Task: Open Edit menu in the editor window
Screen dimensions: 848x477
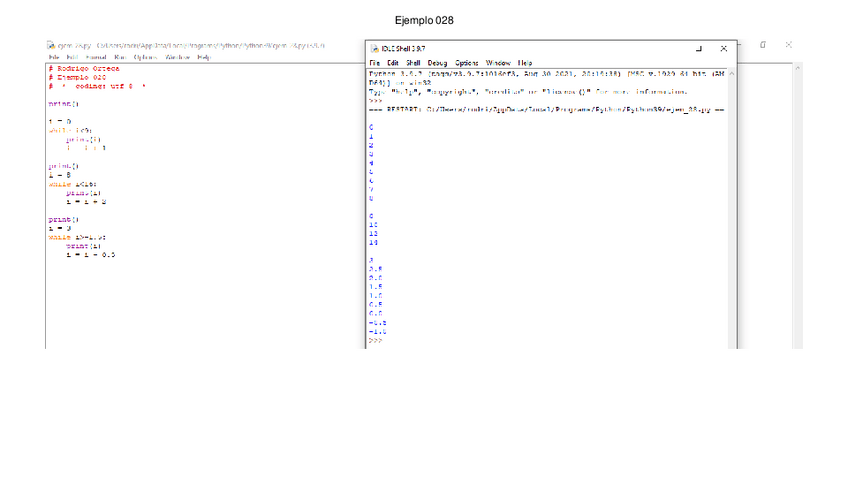Action: point(72,57)
